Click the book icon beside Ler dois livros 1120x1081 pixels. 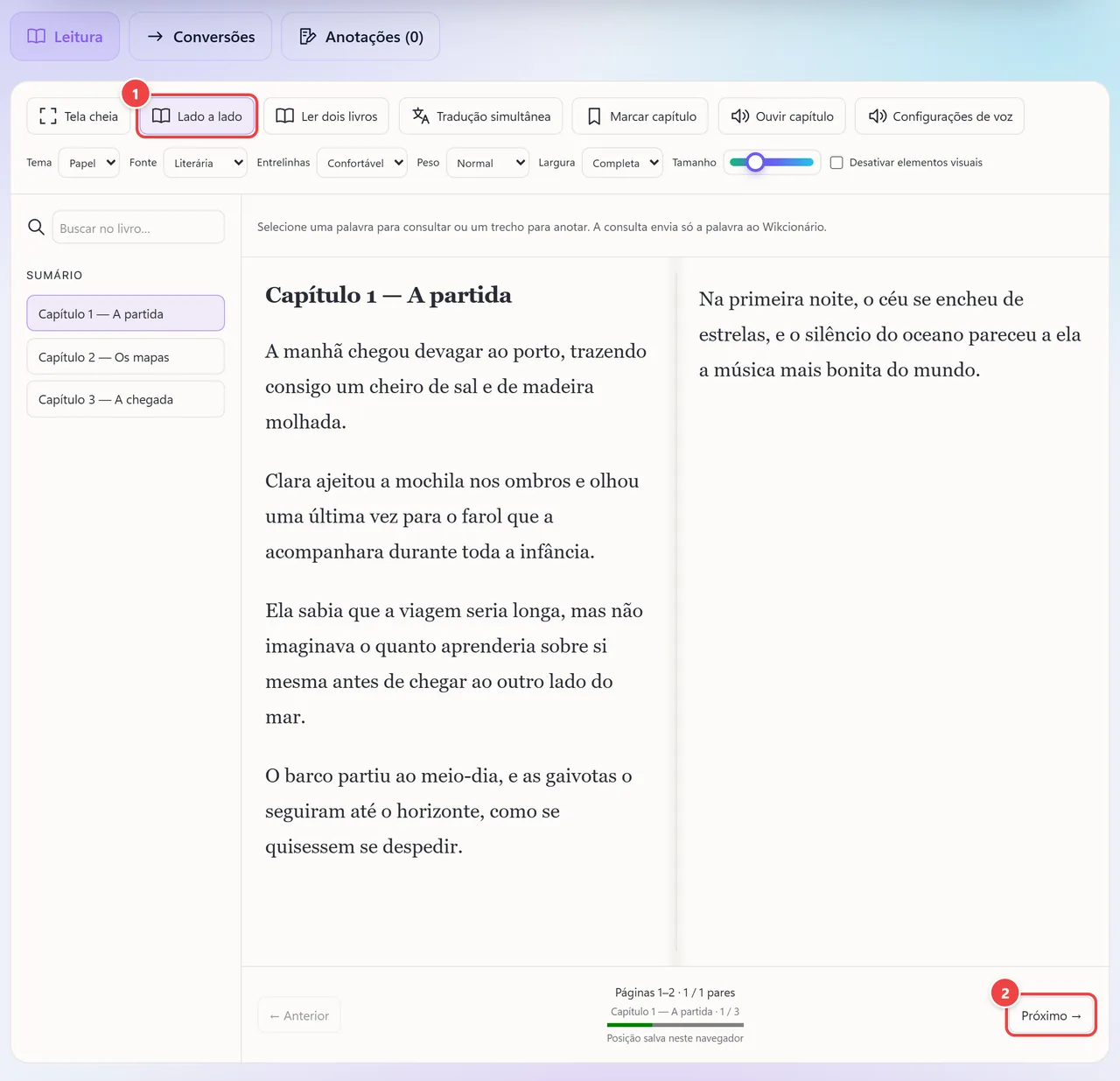click(284, 116)
